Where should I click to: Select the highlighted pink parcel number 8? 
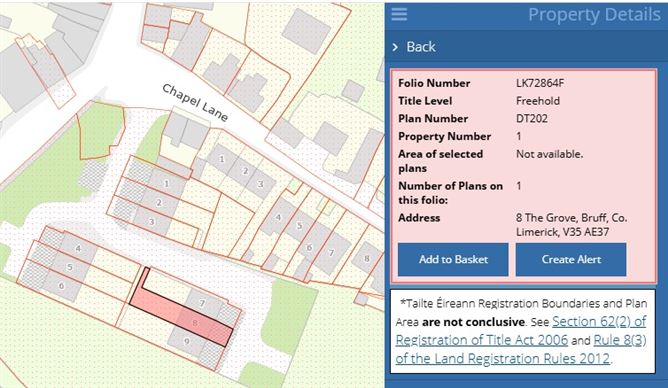pos(196,323)
